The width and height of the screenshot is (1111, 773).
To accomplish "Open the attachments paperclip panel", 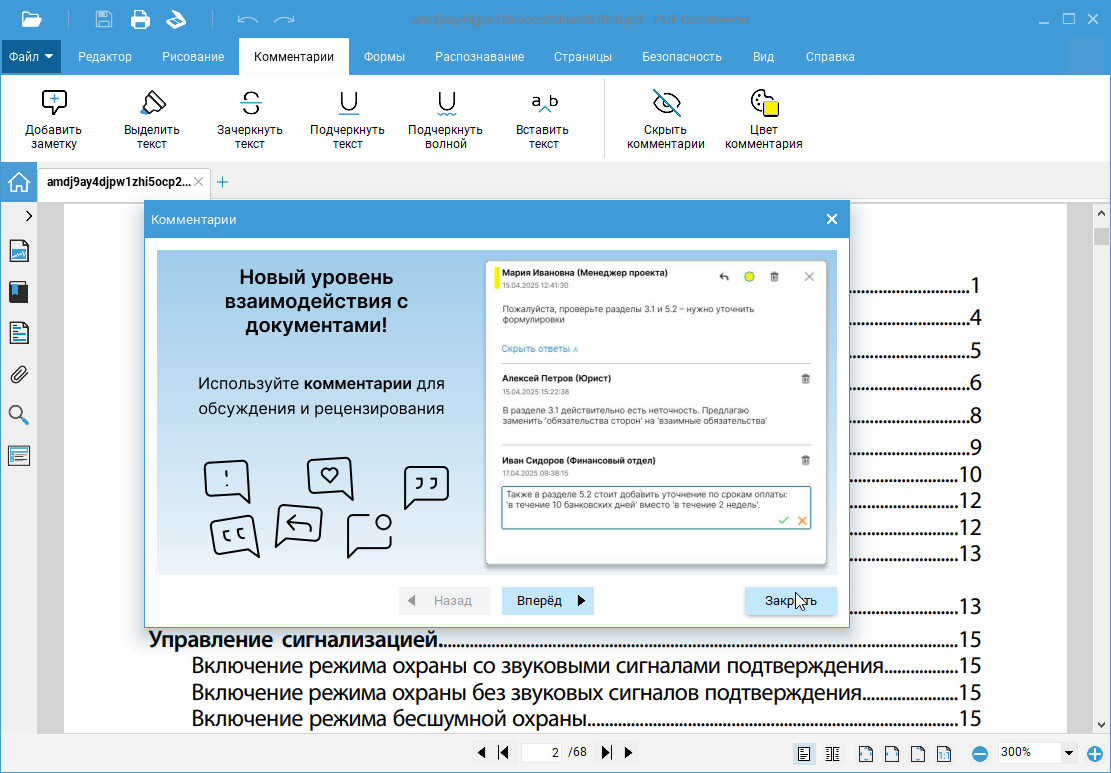I will (x=19, y=374).
